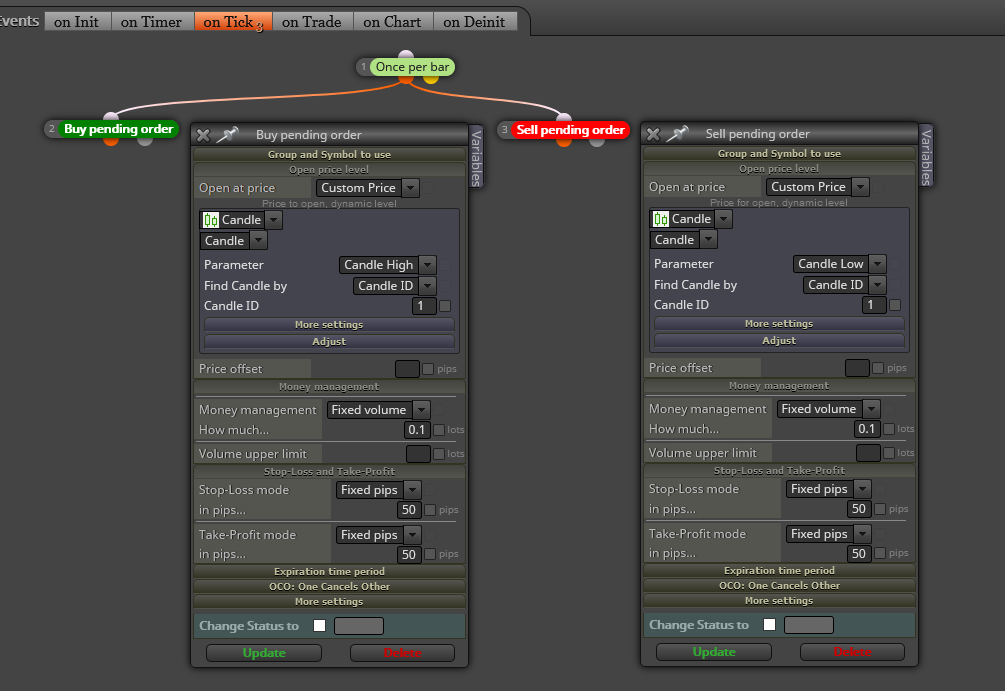The image size is (1005, 691).
Task: Select the Once per bar block
Action: tap(412, 67)
